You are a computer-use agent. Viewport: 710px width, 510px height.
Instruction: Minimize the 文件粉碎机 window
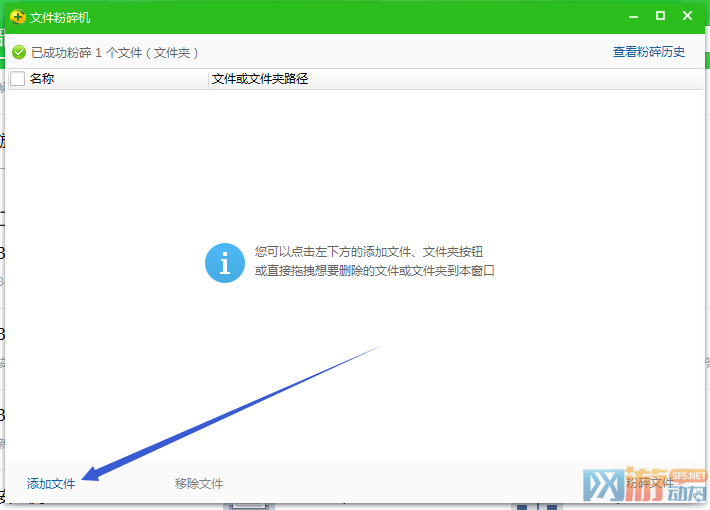[x=633, y=16]
